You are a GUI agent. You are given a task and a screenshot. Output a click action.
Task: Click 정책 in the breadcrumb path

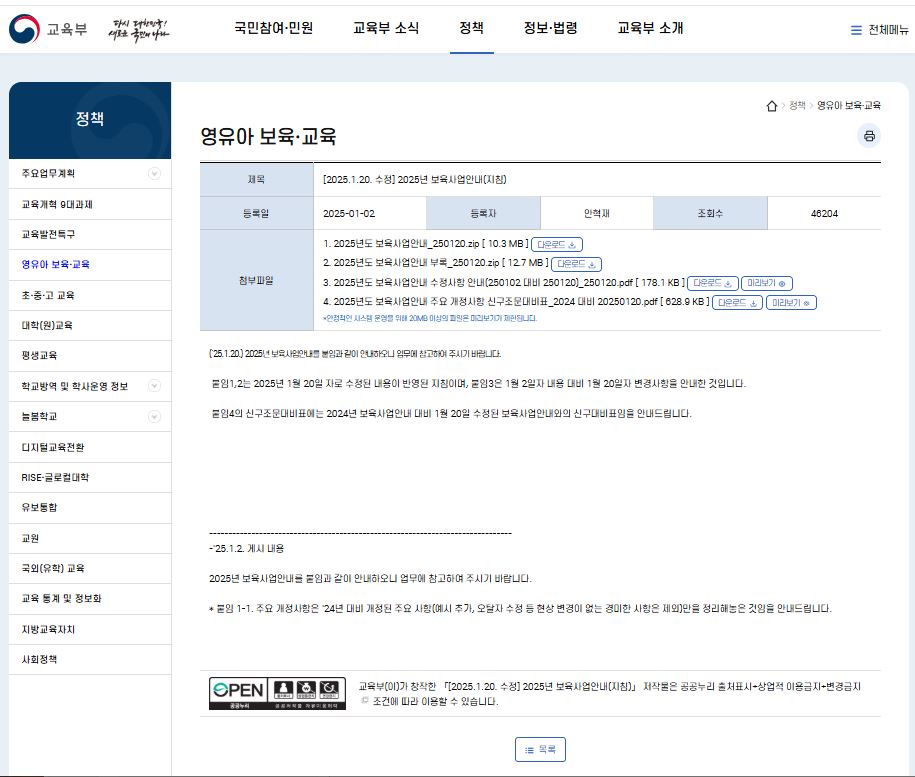click(797, 106)
